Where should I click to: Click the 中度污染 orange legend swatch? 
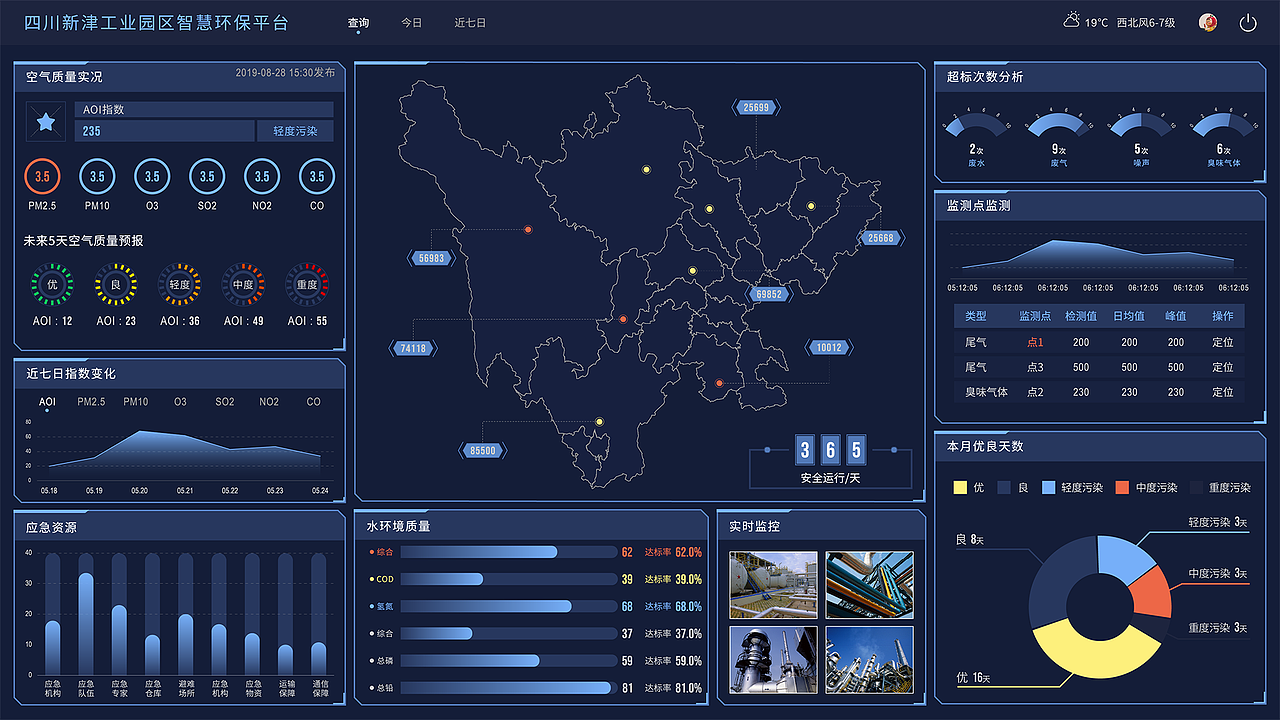point(1122,487)
